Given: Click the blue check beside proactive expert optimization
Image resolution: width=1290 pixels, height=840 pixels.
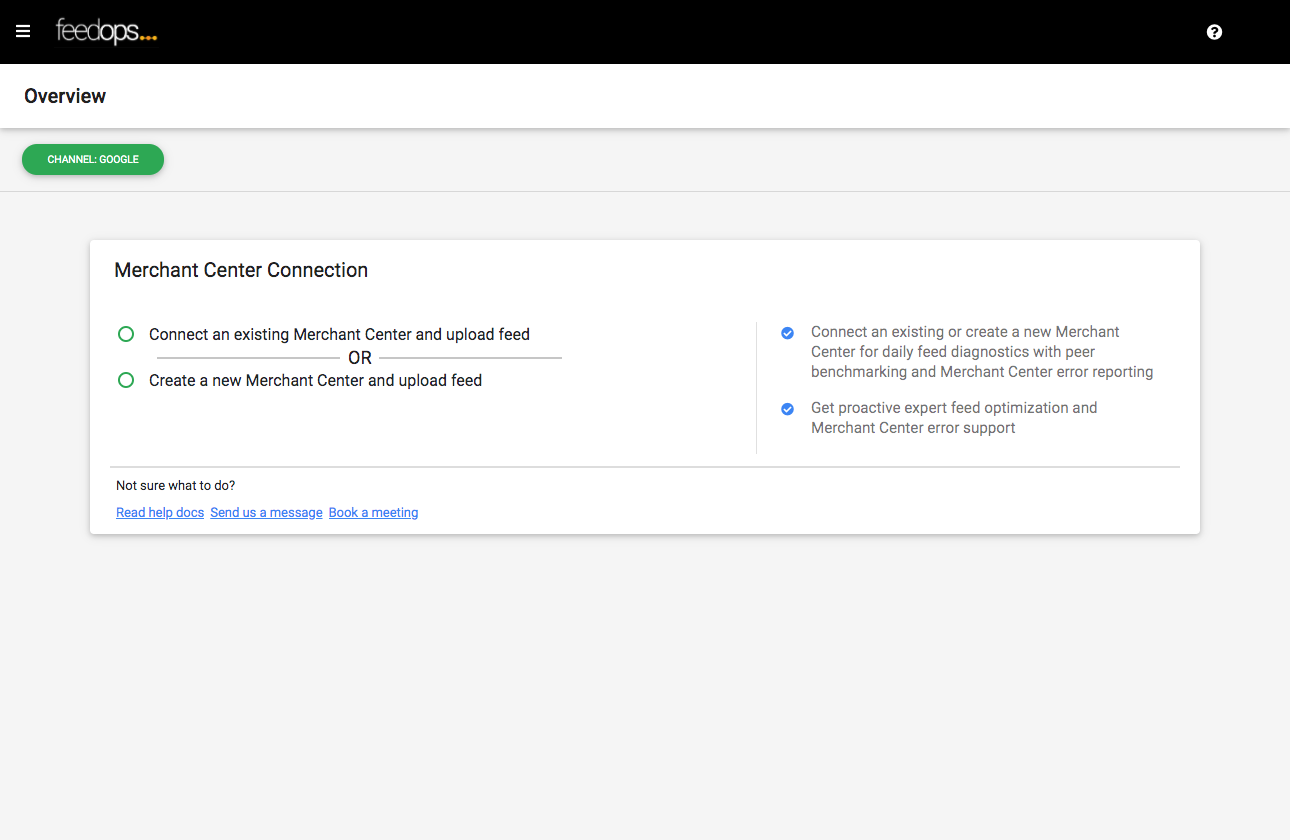Looking at the screenshot, I should click(788, 409).
